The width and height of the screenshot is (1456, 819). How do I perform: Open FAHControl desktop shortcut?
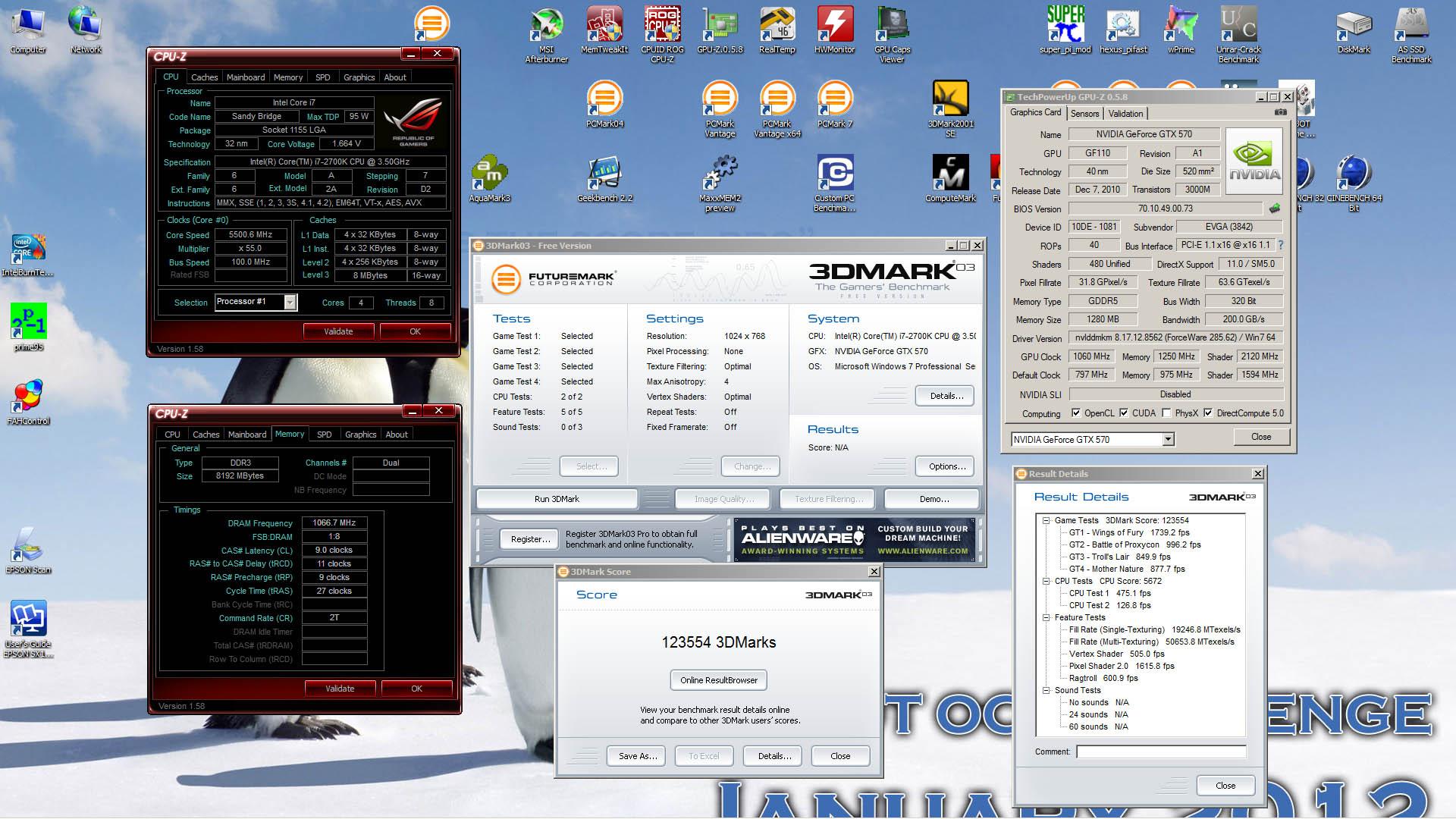pos(28,402)
